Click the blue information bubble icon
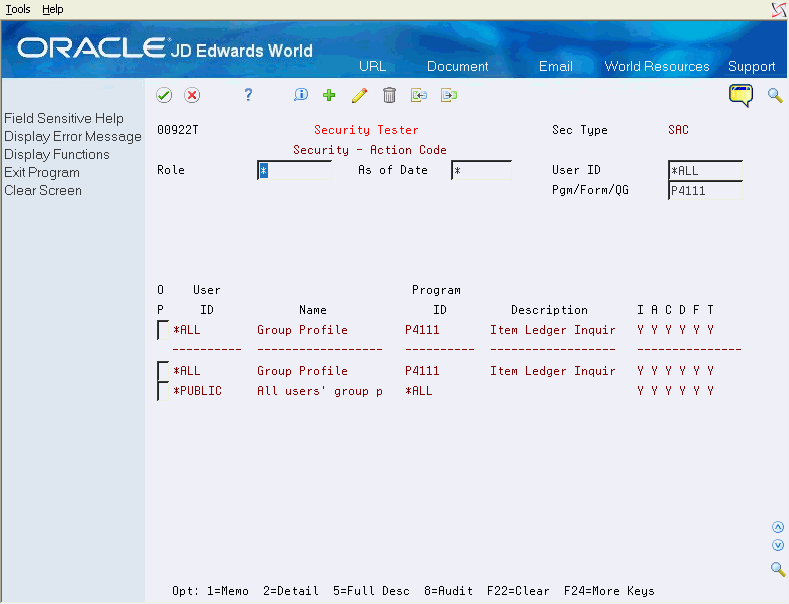The image size is (789, 604). (300, 95)
